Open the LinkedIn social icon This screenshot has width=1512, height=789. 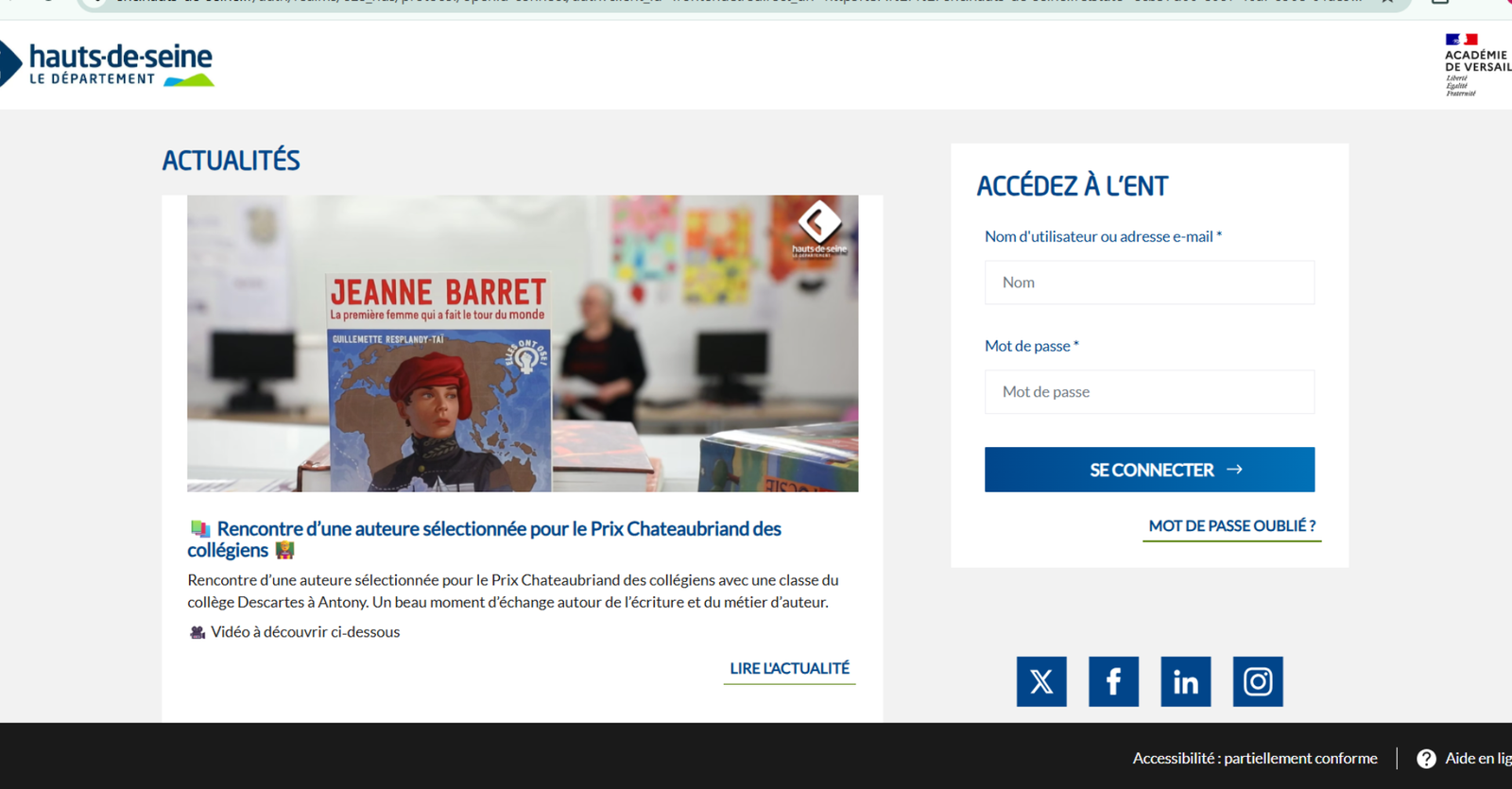(x=1186, y=681)
